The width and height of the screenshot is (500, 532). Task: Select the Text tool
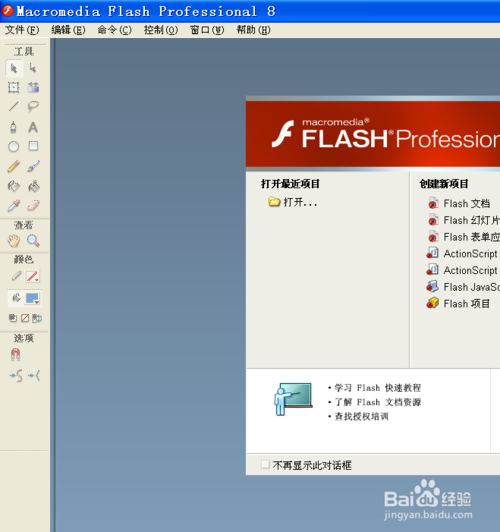pos(33,127)
